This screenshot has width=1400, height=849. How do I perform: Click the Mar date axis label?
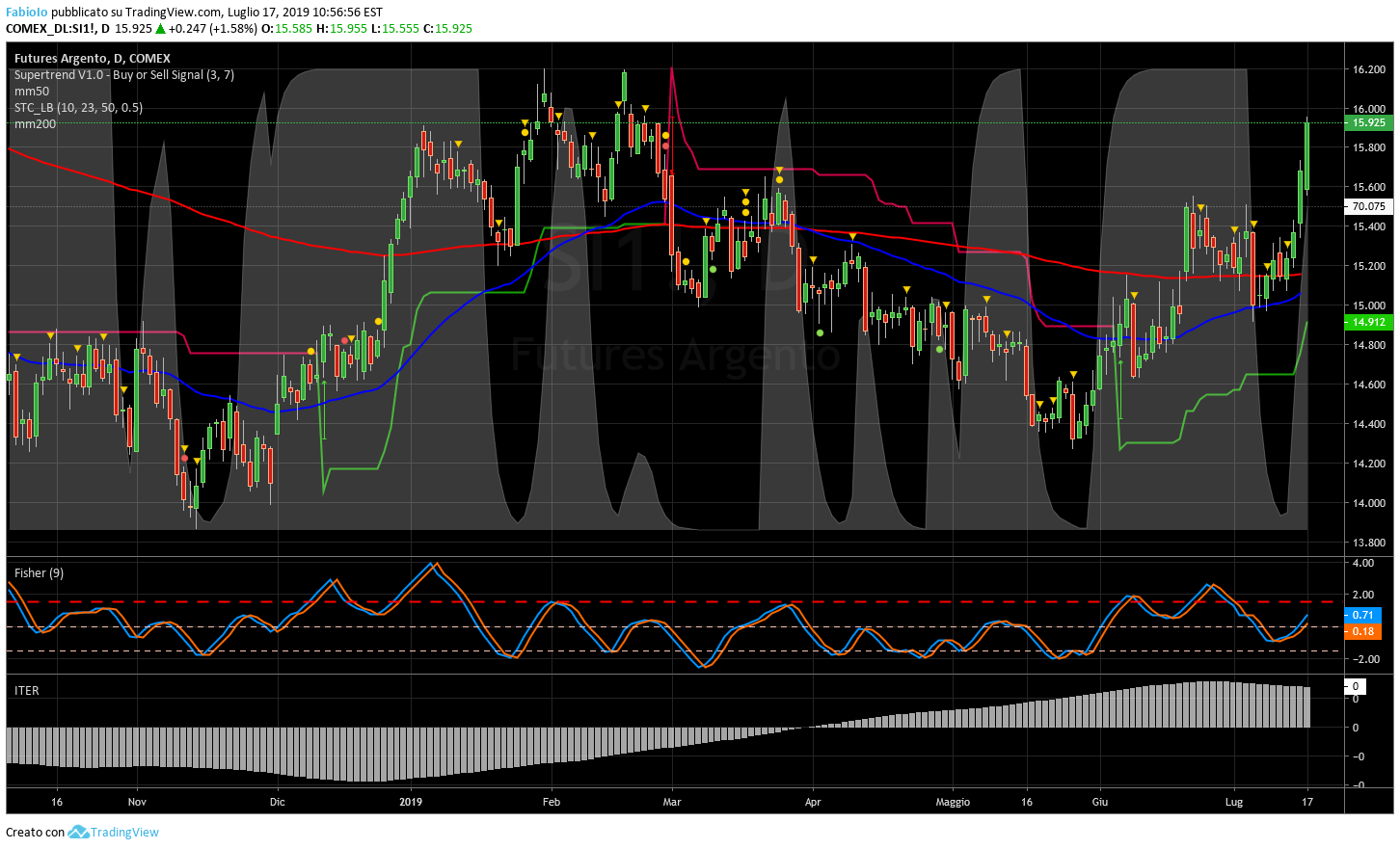[x=672, y=802]
